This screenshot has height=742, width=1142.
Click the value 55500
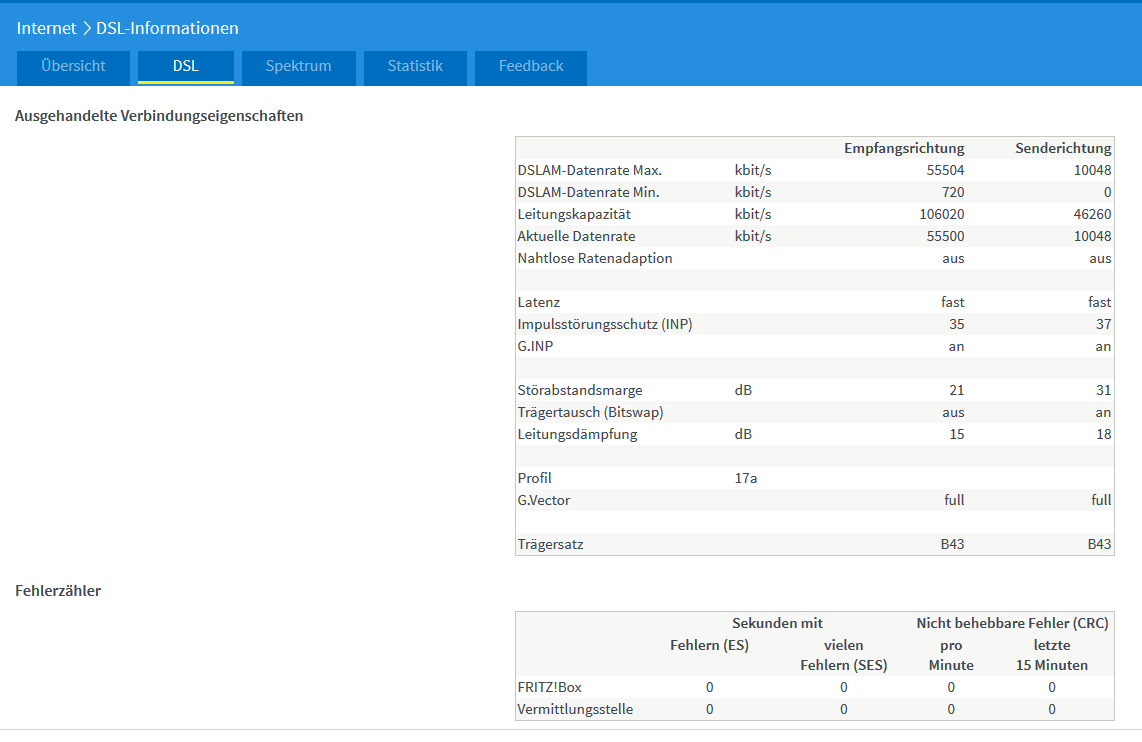point(945,236)
